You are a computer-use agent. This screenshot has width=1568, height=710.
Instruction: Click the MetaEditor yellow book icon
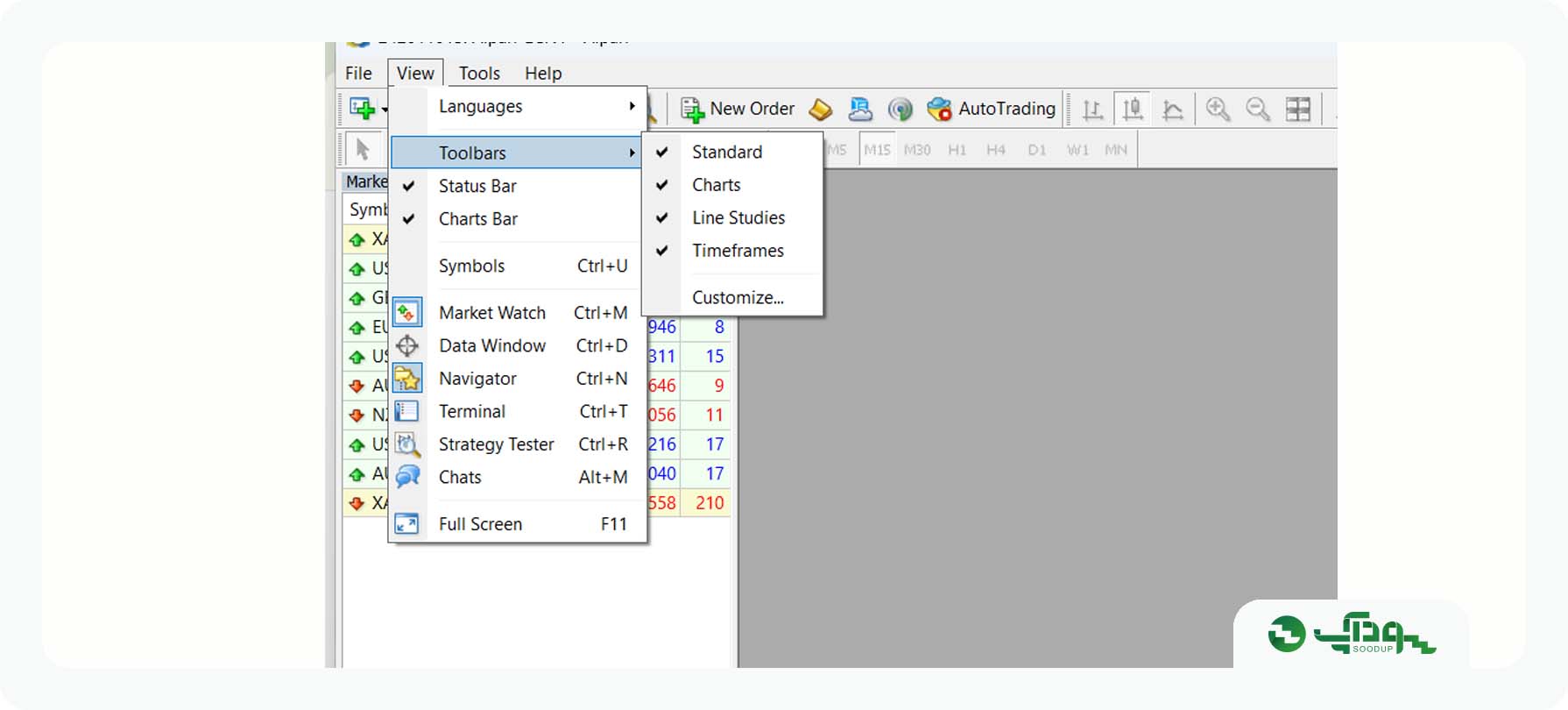pyautogui.click(x=820, y=109)
